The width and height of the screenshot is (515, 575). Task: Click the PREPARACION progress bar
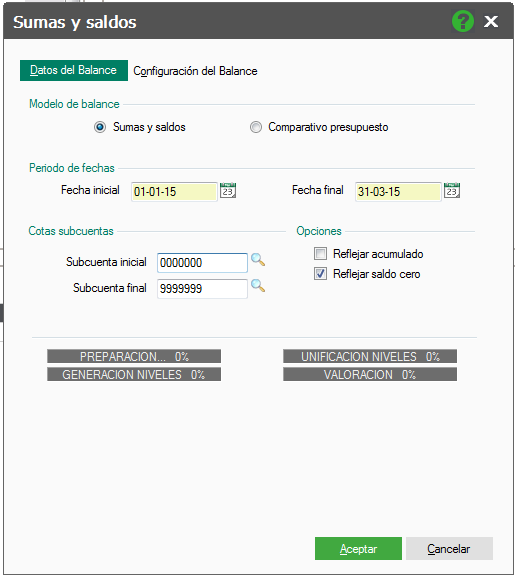pyautogui.click(x=134, y=356)
